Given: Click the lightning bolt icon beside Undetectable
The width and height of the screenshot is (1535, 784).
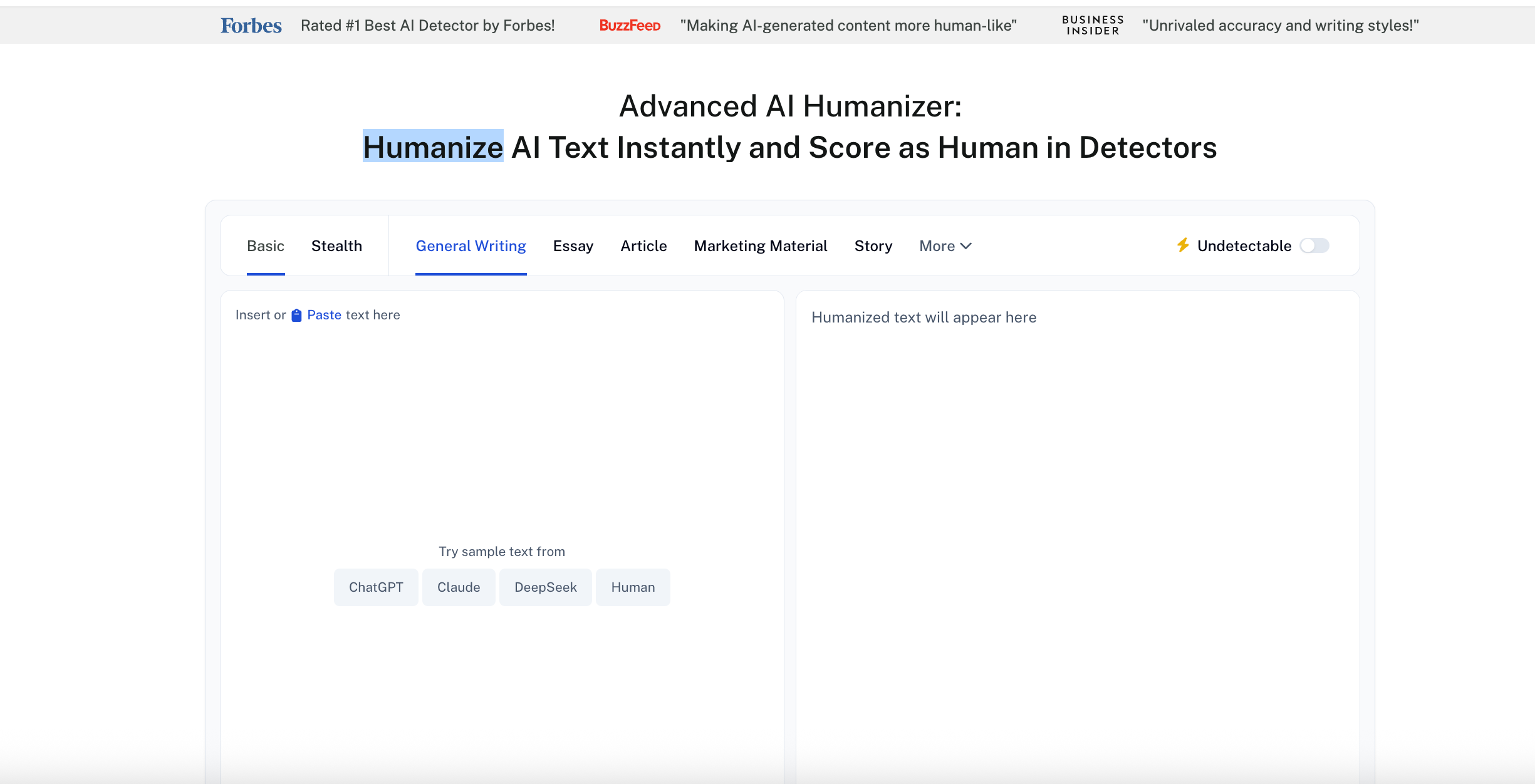Looking at the screenshot, I should [1183, 245].
